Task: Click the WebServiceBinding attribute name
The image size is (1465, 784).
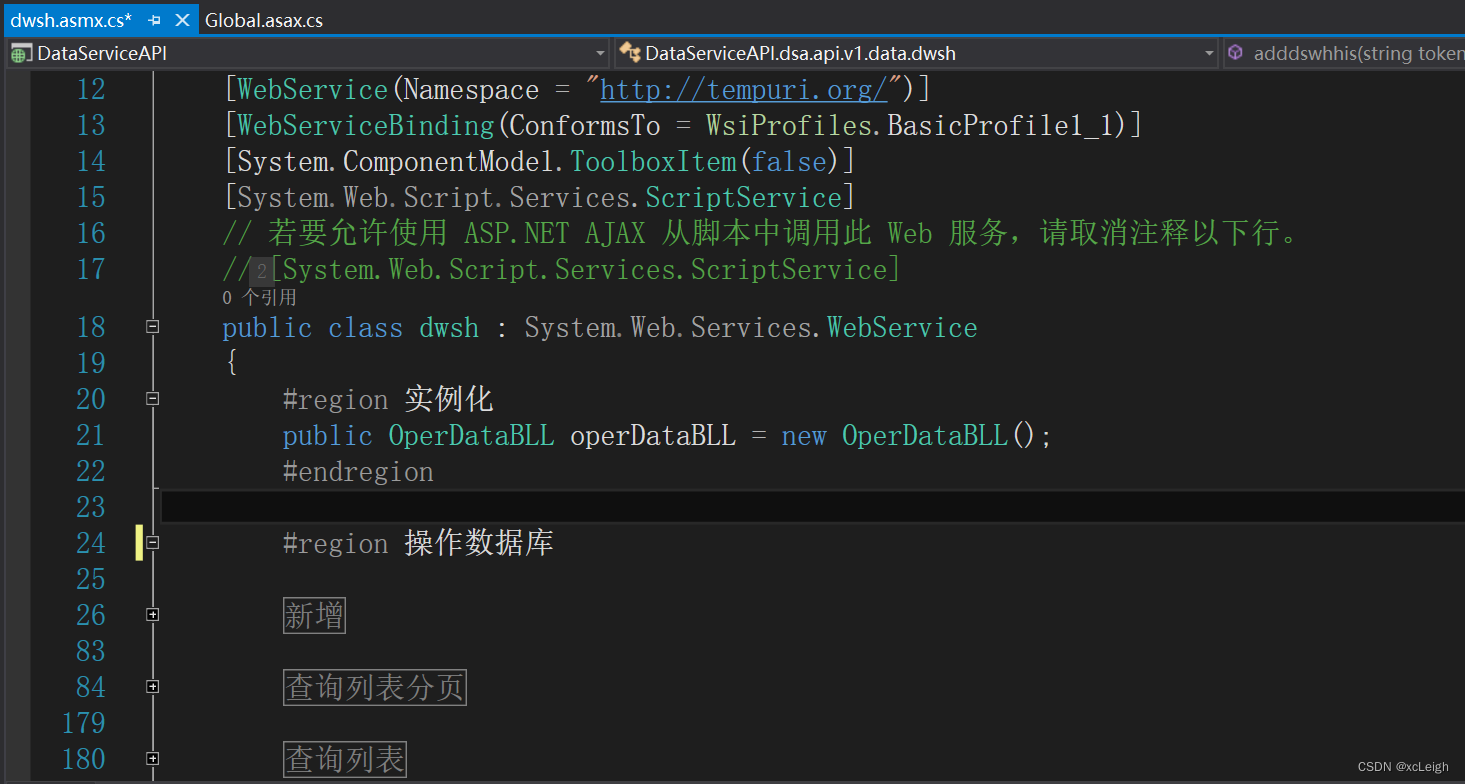Action: click(x=366, y=126)
